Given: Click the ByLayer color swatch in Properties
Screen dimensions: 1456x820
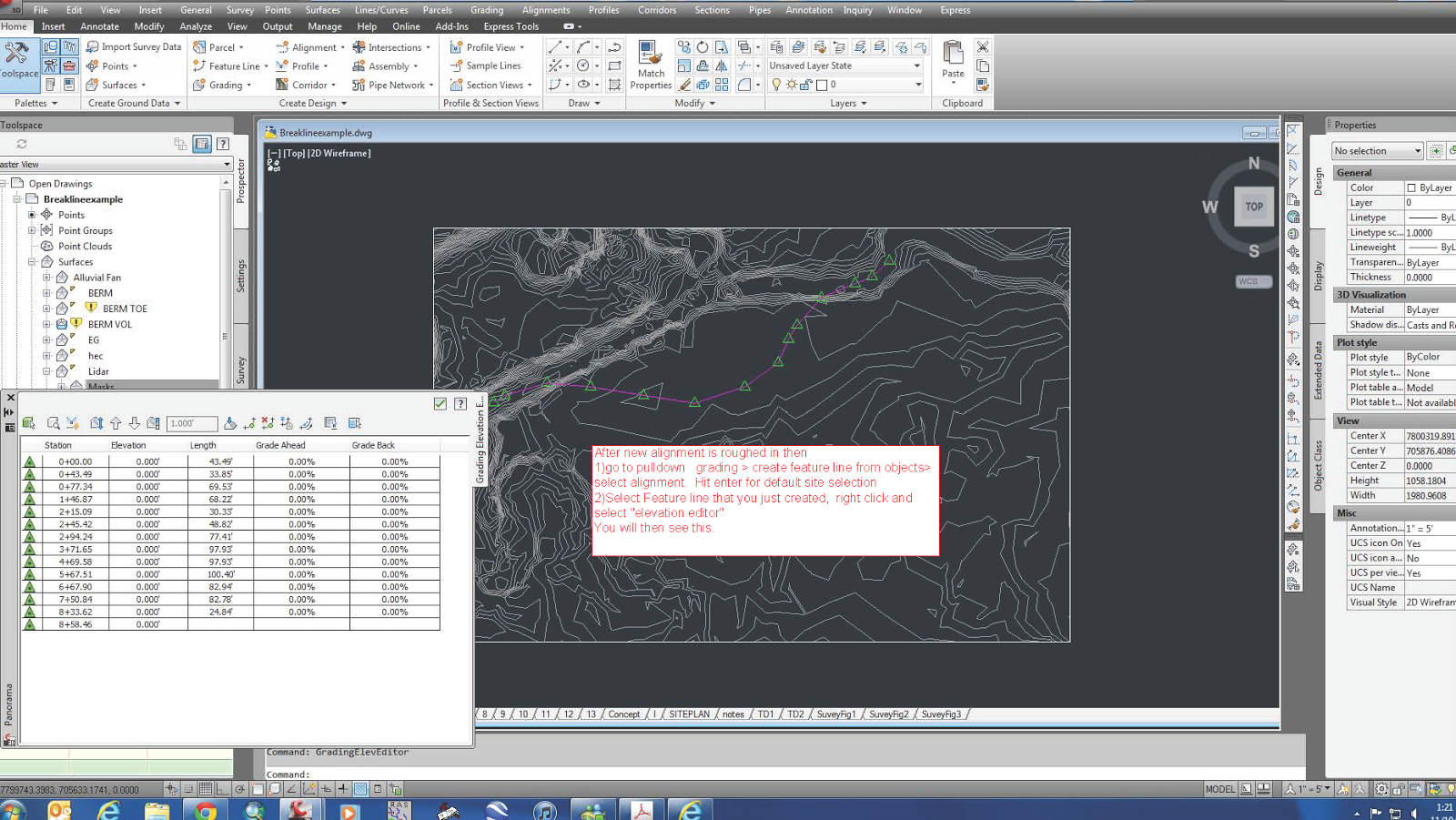Looking at the screenshot, I should 1411,187.
